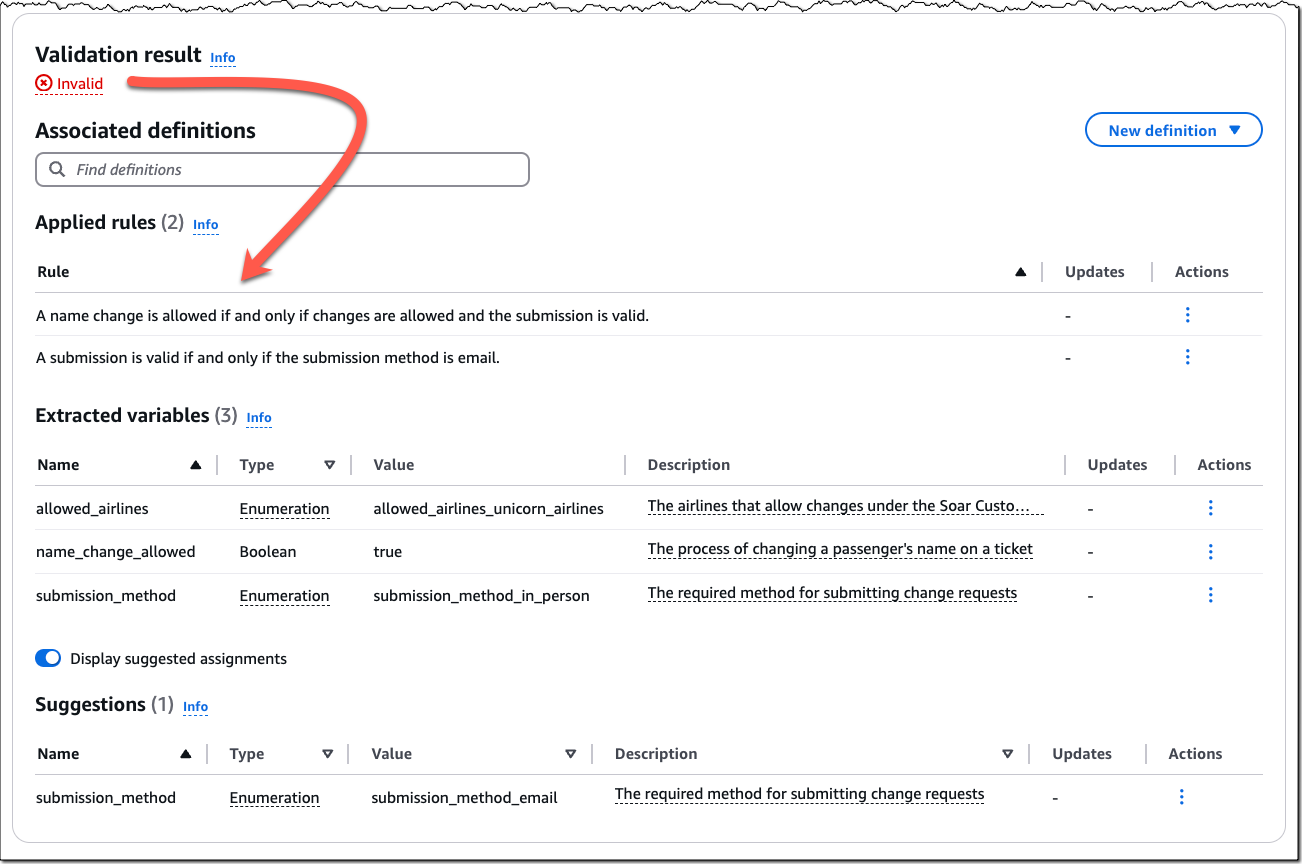This screenshot has width=1302, height=864.
Task: Open Info link next to Applied rules
Action: pos(205,225)
